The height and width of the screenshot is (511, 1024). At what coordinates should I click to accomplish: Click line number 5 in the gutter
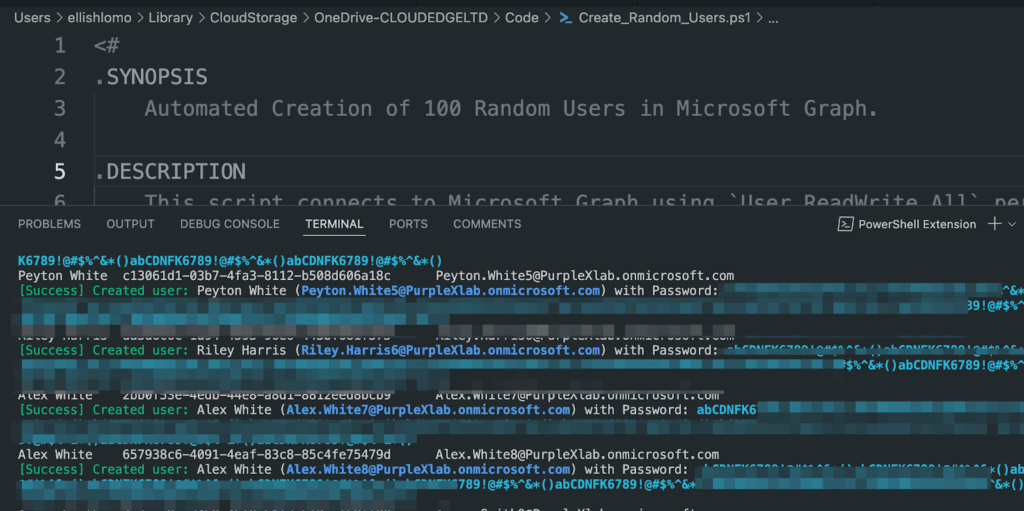pyautogui.click(x=59, y=171)
